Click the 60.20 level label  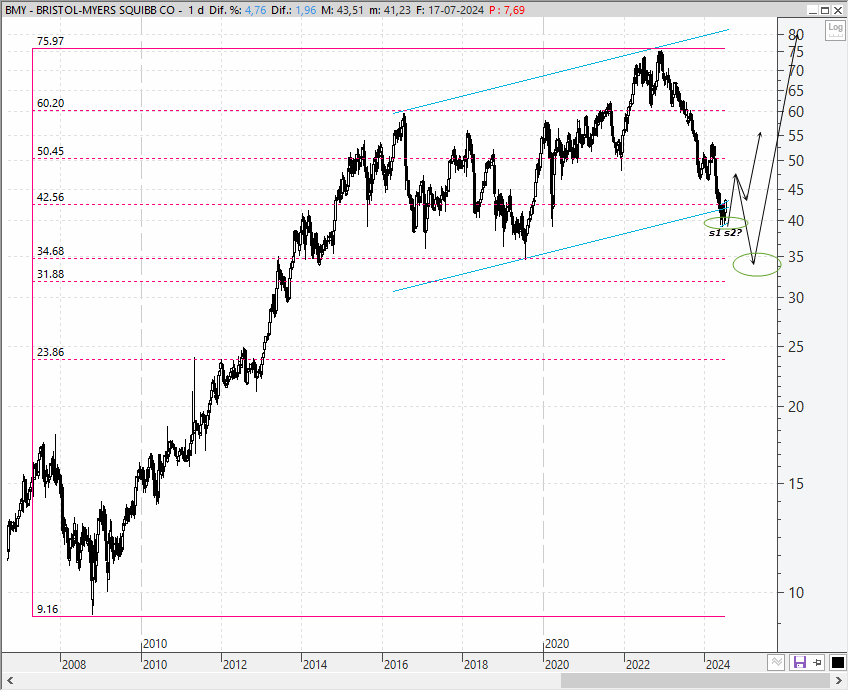tap(50, 103)
